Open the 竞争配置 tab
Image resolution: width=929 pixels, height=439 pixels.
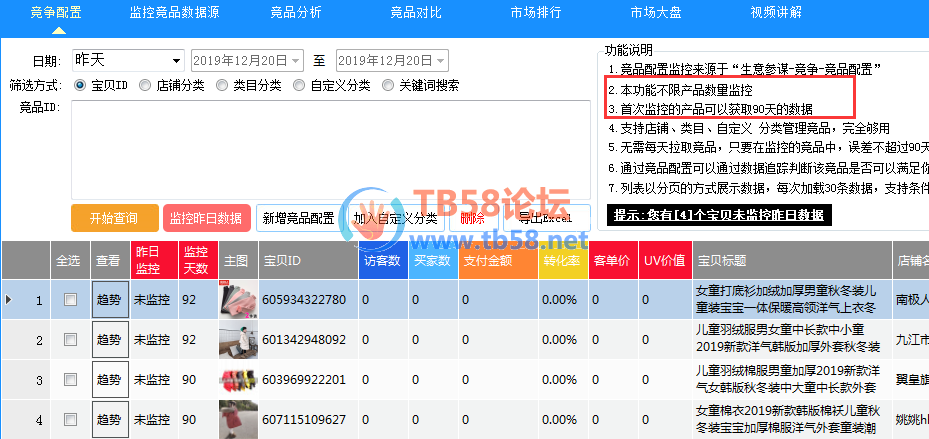[x=56, y=13]
